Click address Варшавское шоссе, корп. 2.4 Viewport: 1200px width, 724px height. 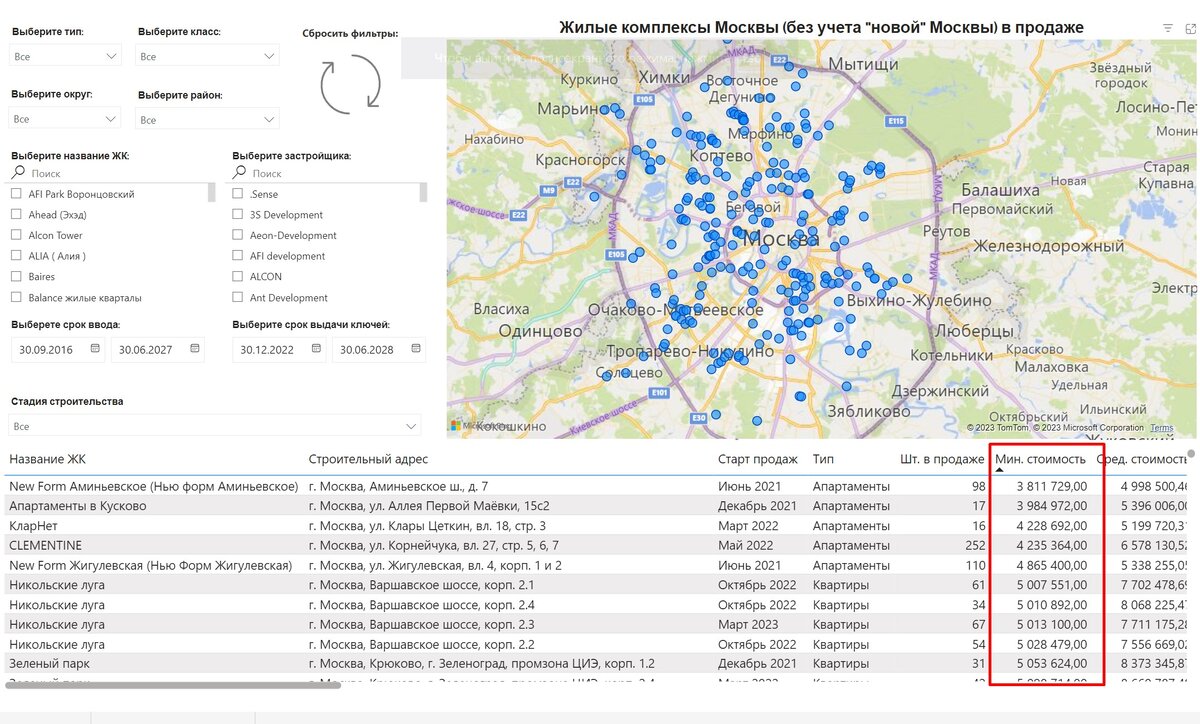421,604
